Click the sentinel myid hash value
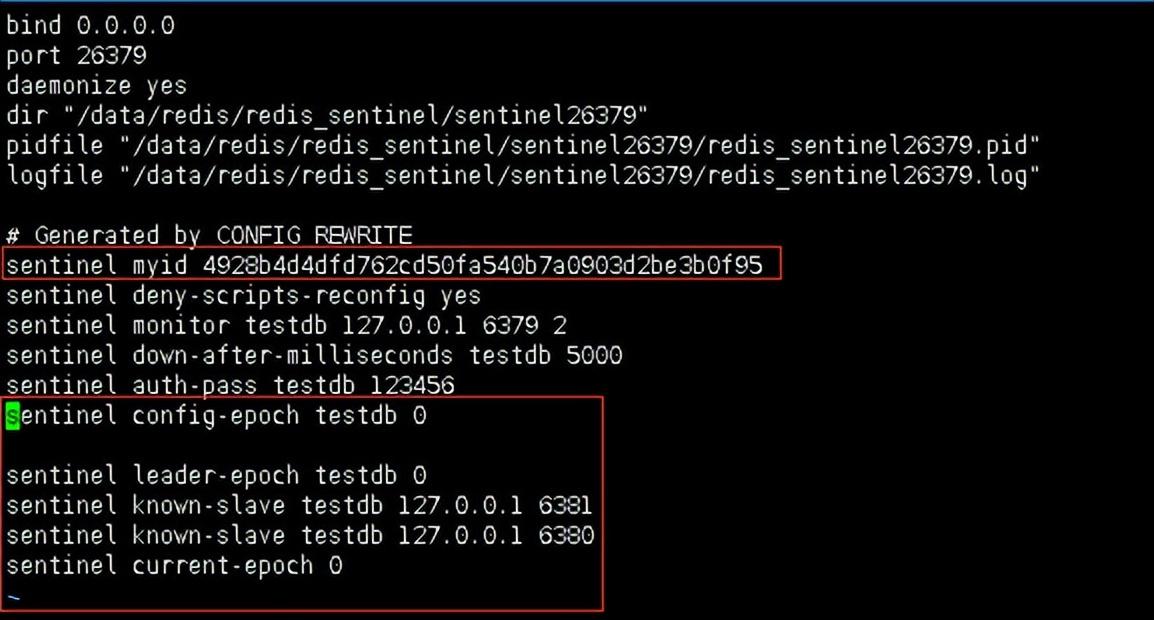The width and height of the screenshot is (1154, 620). (482, 265)
